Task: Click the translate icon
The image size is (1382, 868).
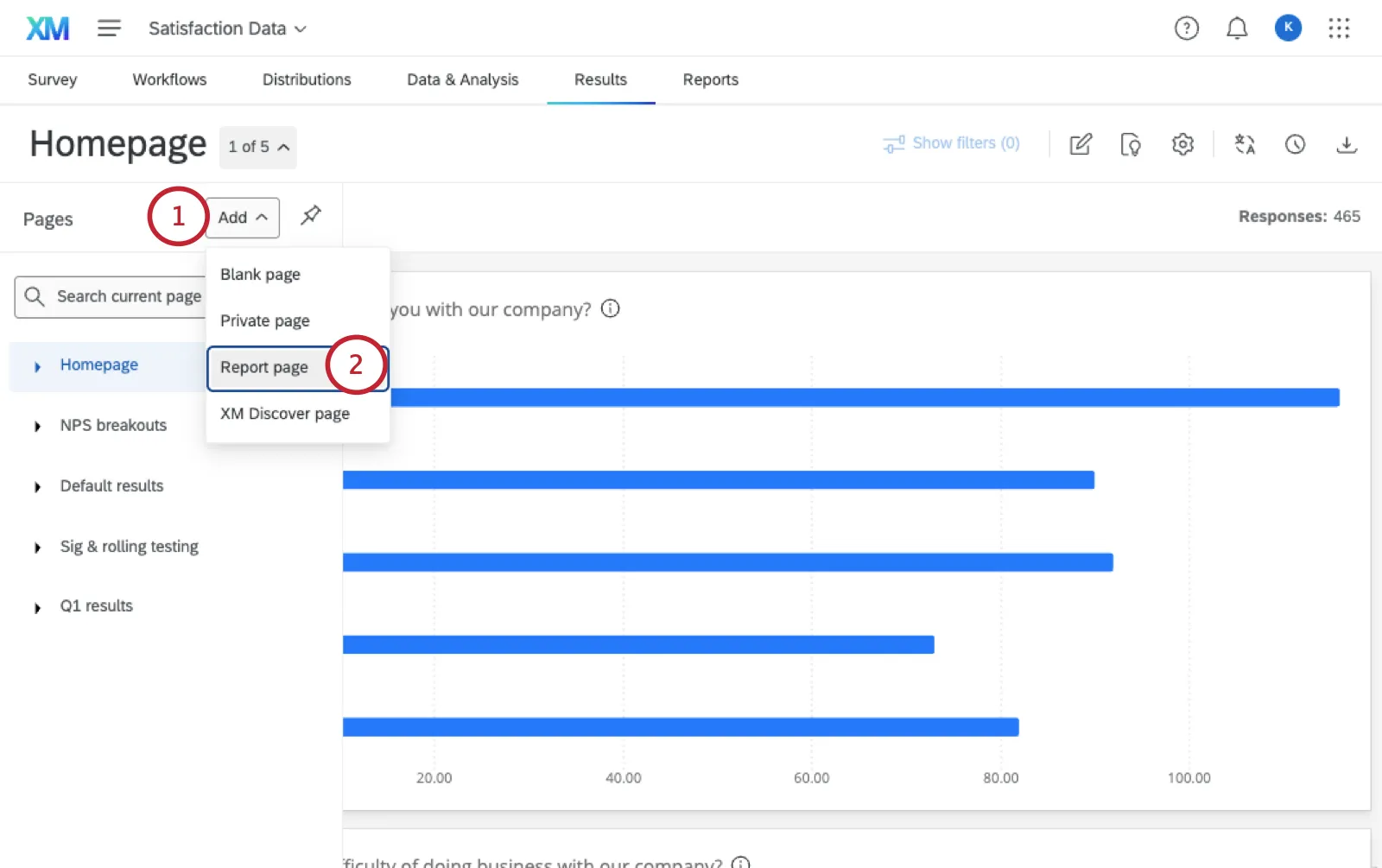Action: (1245, 144)
